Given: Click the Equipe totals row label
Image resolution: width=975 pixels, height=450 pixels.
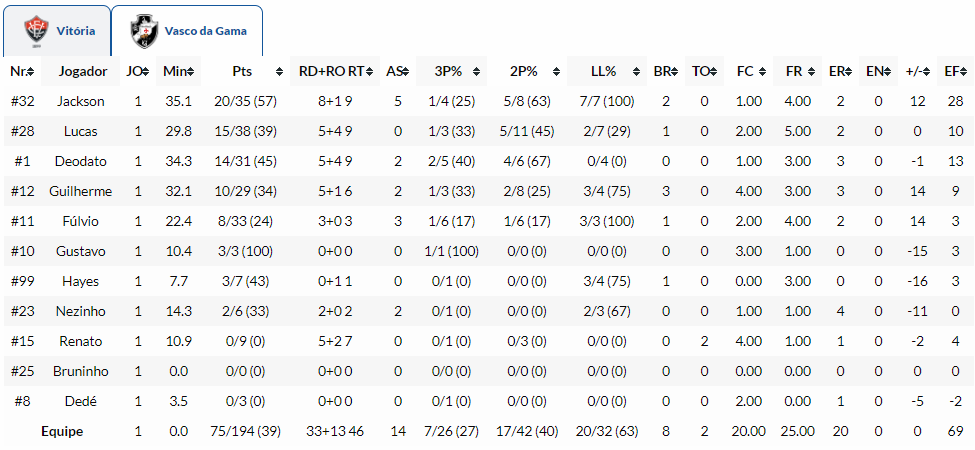Looking at the screenshot, I should pyautogui.click(x=62, y=431).
